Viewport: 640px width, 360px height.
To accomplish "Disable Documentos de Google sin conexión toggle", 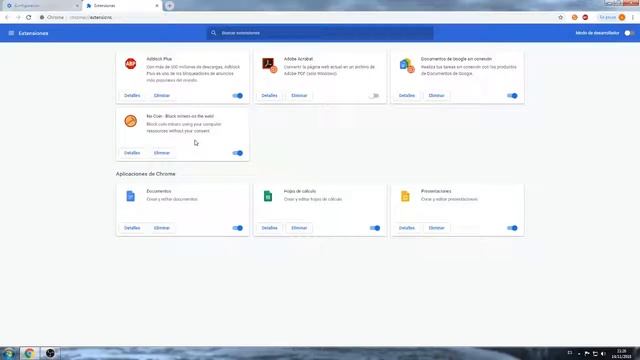I will point(512,96).
